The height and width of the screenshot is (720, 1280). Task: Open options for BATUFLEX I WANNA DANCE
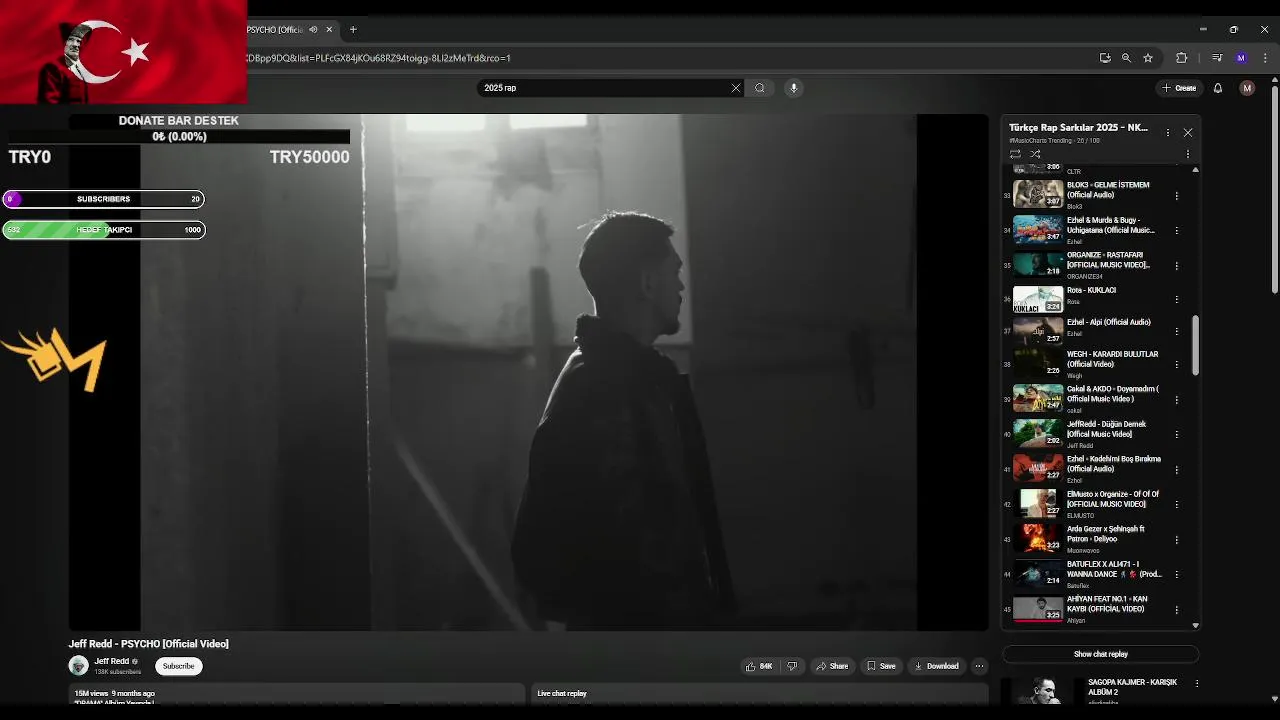1176,574
